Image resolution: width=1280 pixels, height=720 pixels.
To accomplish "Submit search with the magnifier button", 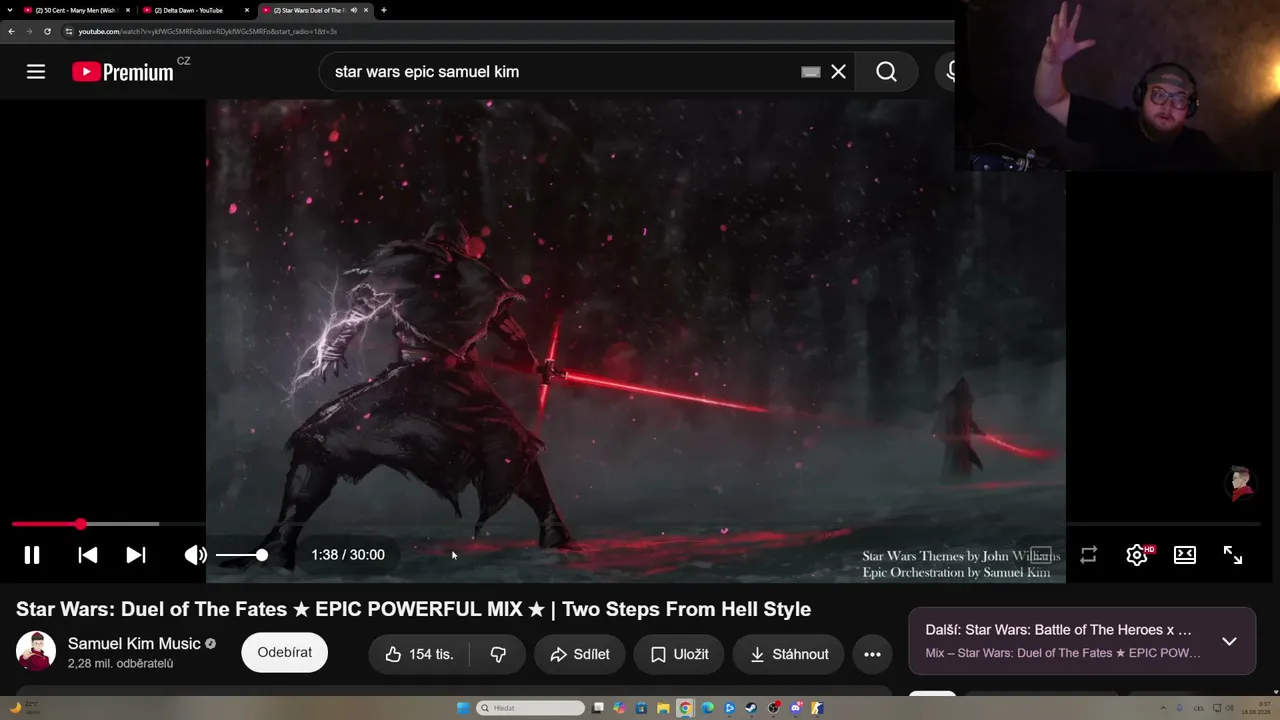I will (886, 71).
